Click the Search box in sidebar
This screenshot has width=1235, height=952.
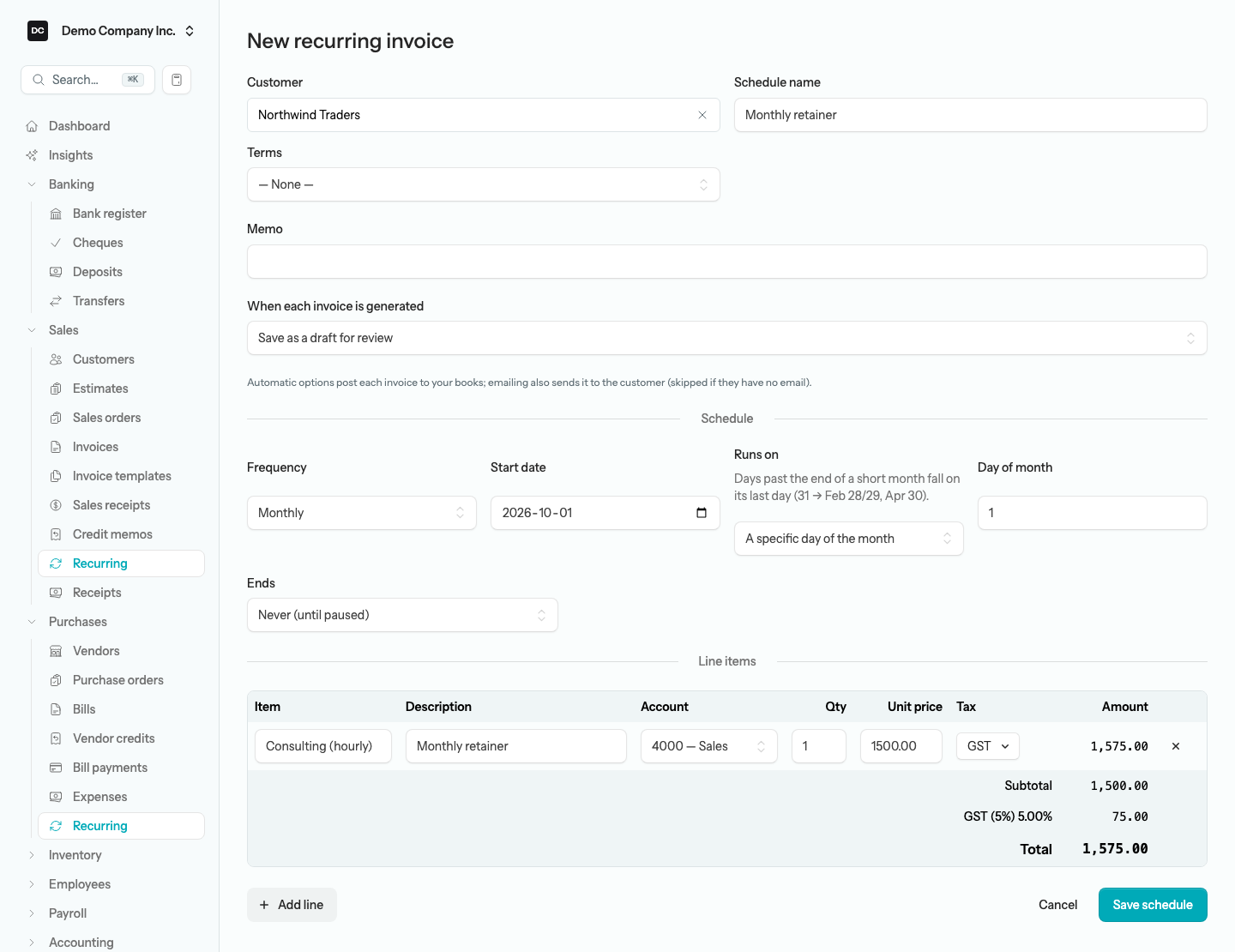coord(87,80)
